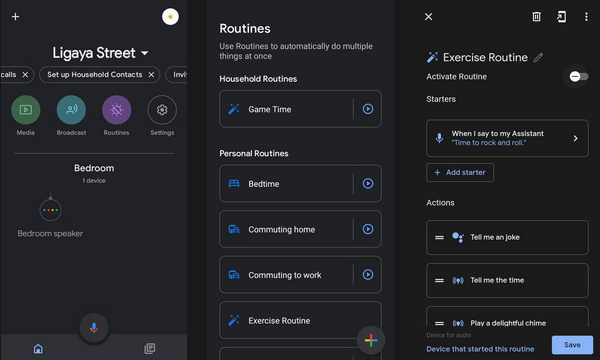This screenshot has width=600, height=360.
Task: Click the microphone icon in voice starter
Action: [440, 138]
